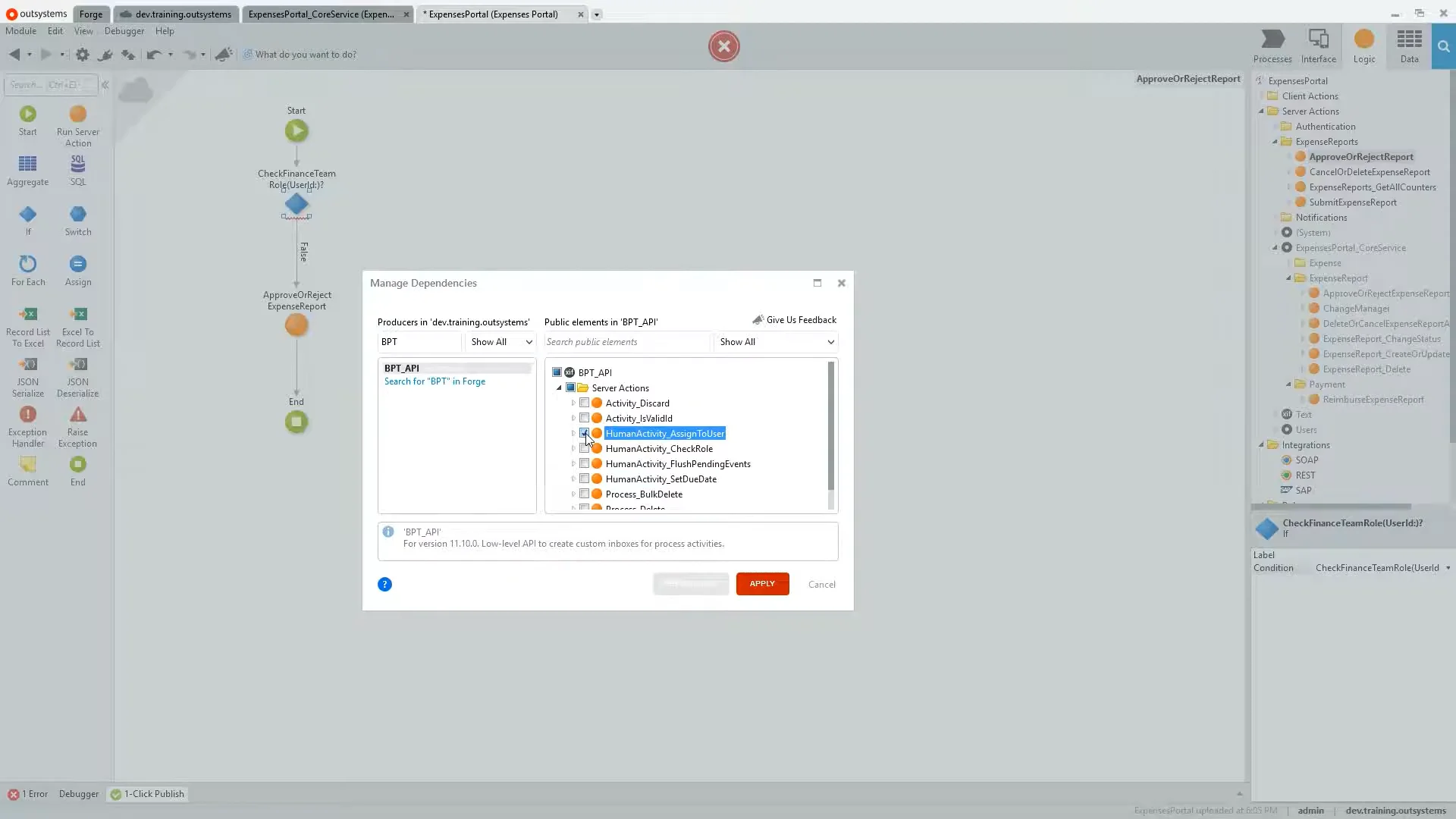Click the Search public elements field
This screenshot has height=819, width=1456.
click(x=626, y=342)
